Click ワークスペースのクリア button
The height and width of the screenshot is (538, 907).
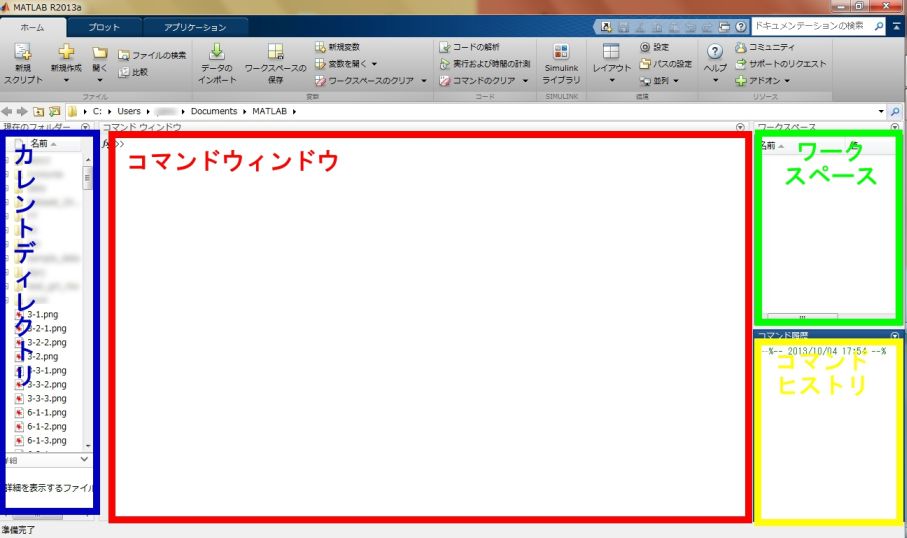pyautogui.click(x=364, y=80)
